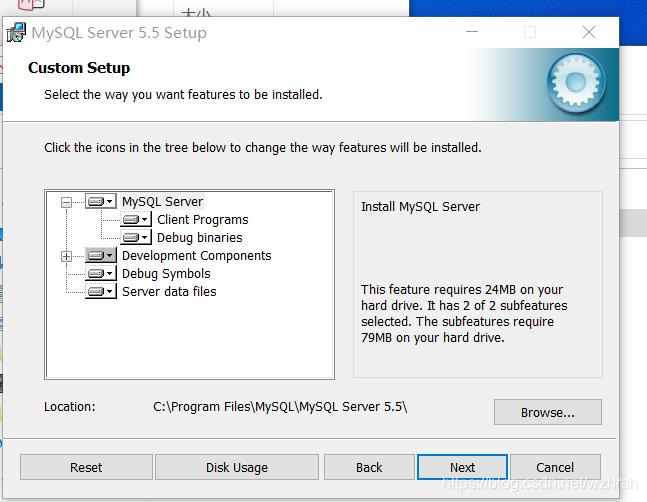Open Development Components install-state dropdown

click(x=101, y=256)
